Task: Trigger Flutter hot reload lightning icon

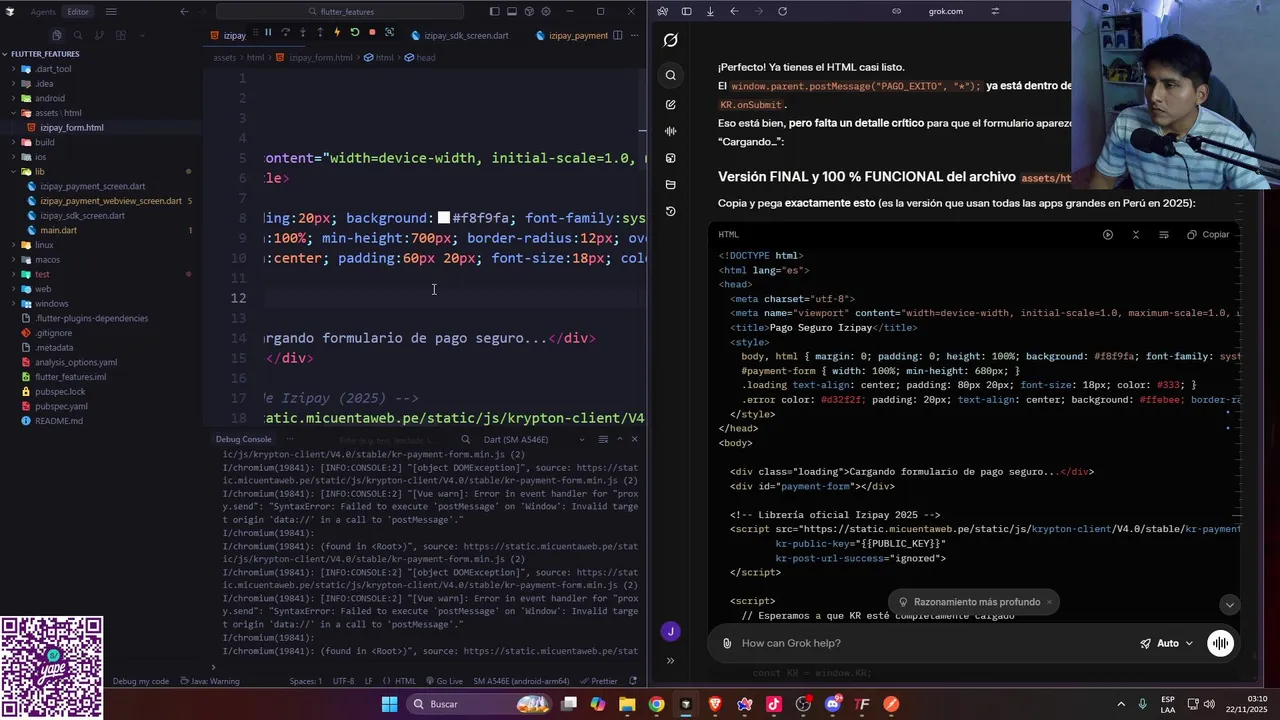Action: coord(337,33)
